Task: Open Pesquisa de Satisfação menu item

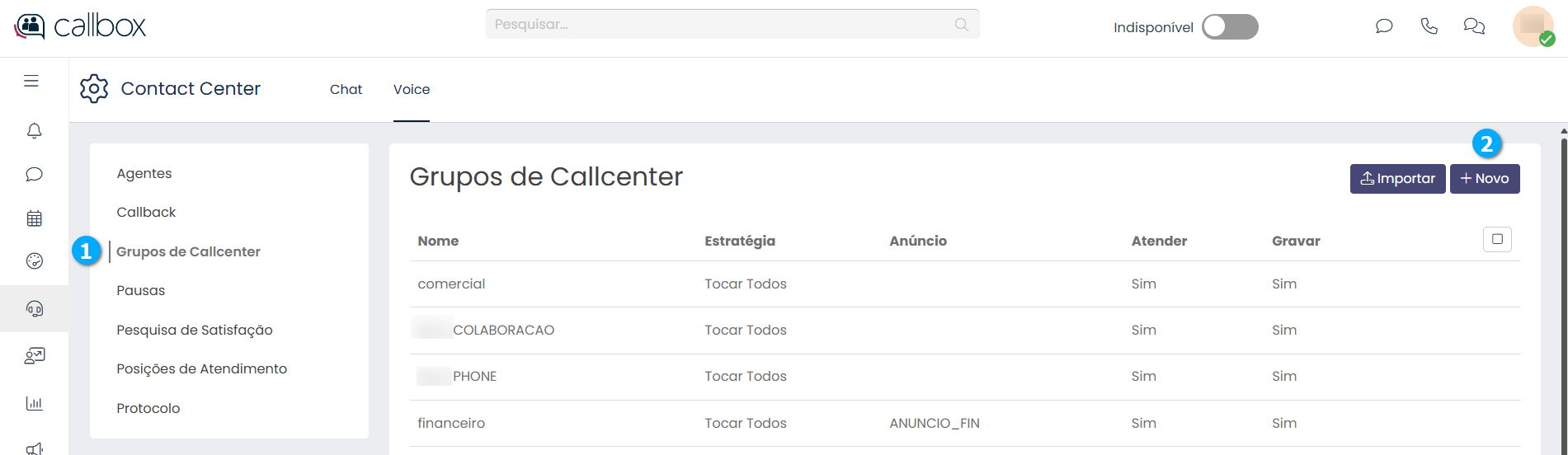Action: coord(195,331)
